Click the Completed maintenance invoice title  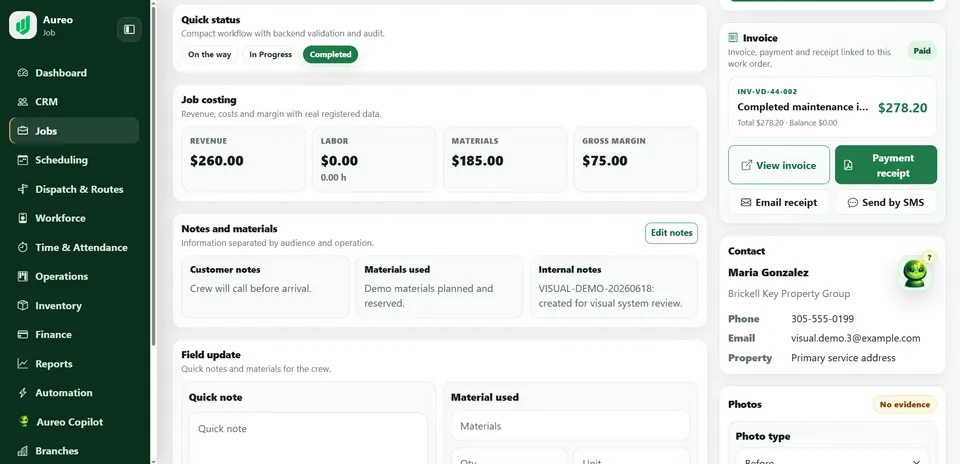tap(803, 107)
